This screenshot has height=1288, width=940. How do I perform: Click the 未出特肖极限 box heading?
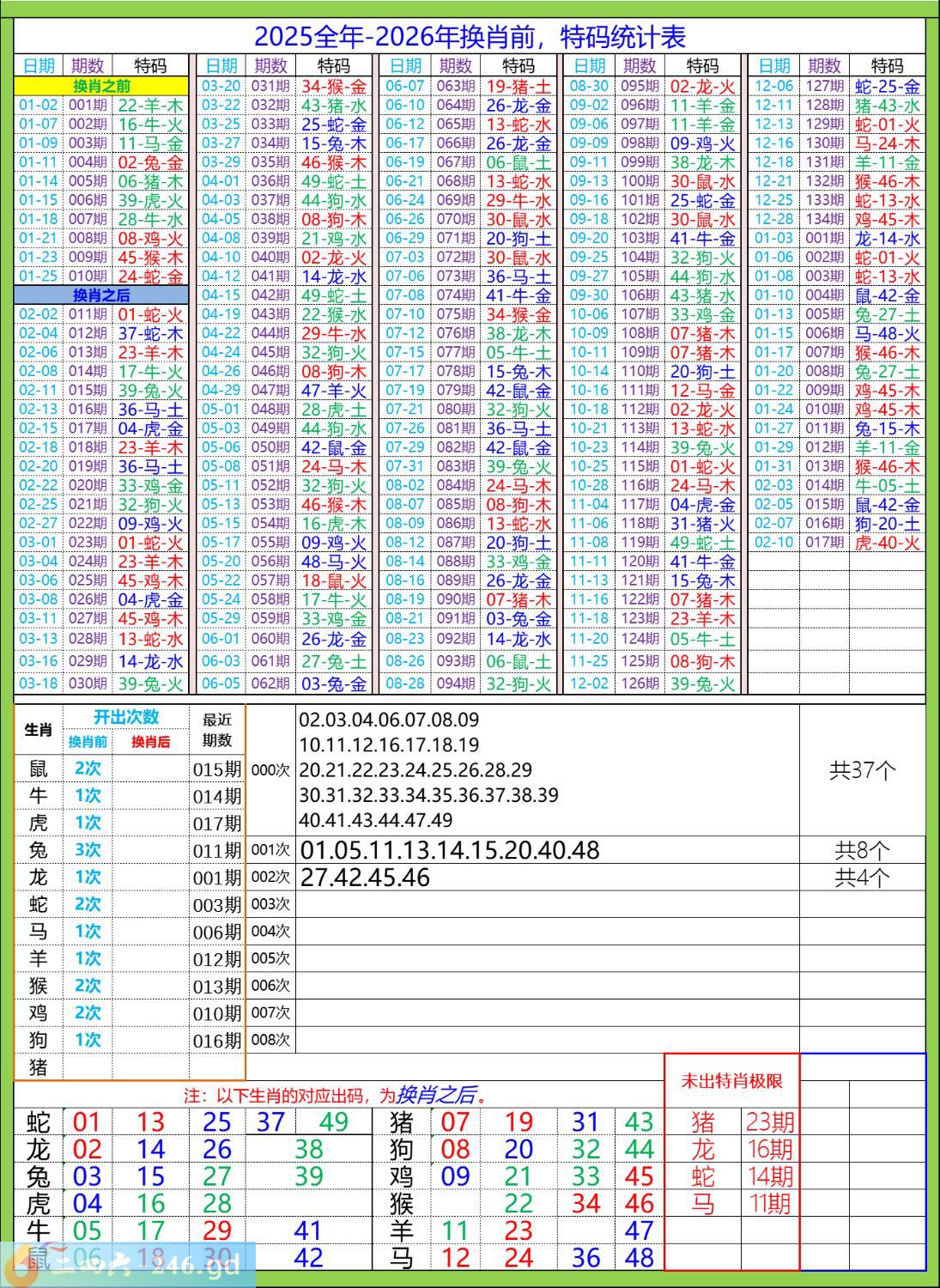point(731,1081)
